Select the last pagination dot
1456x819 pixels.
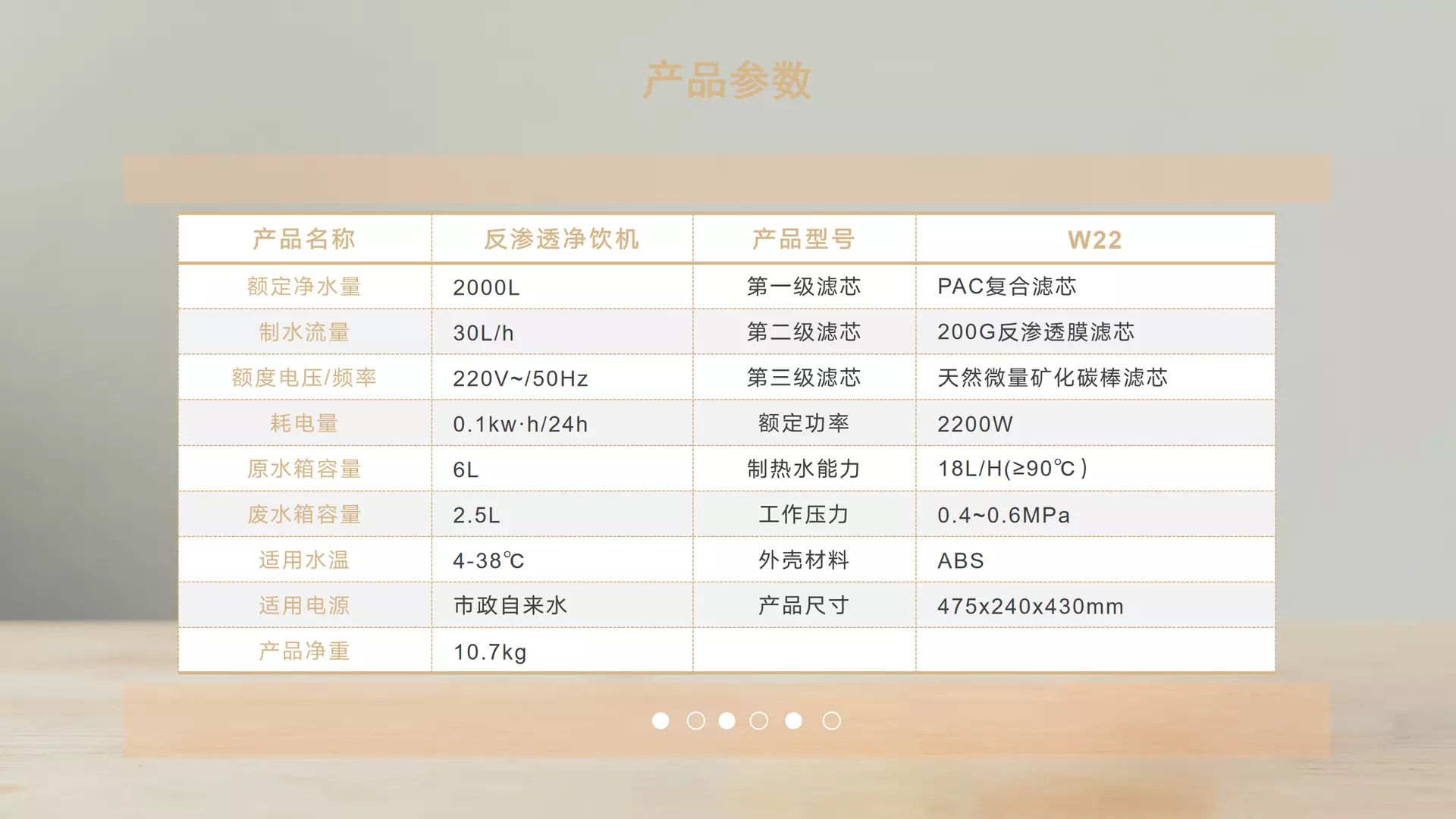(831, 720)
